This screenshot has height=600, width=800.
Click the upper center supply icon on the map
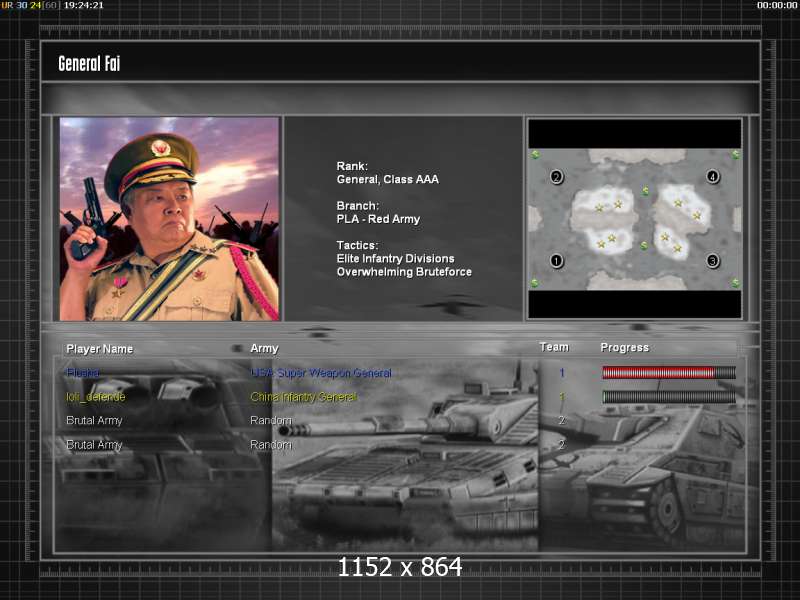[x=645, y=191]
